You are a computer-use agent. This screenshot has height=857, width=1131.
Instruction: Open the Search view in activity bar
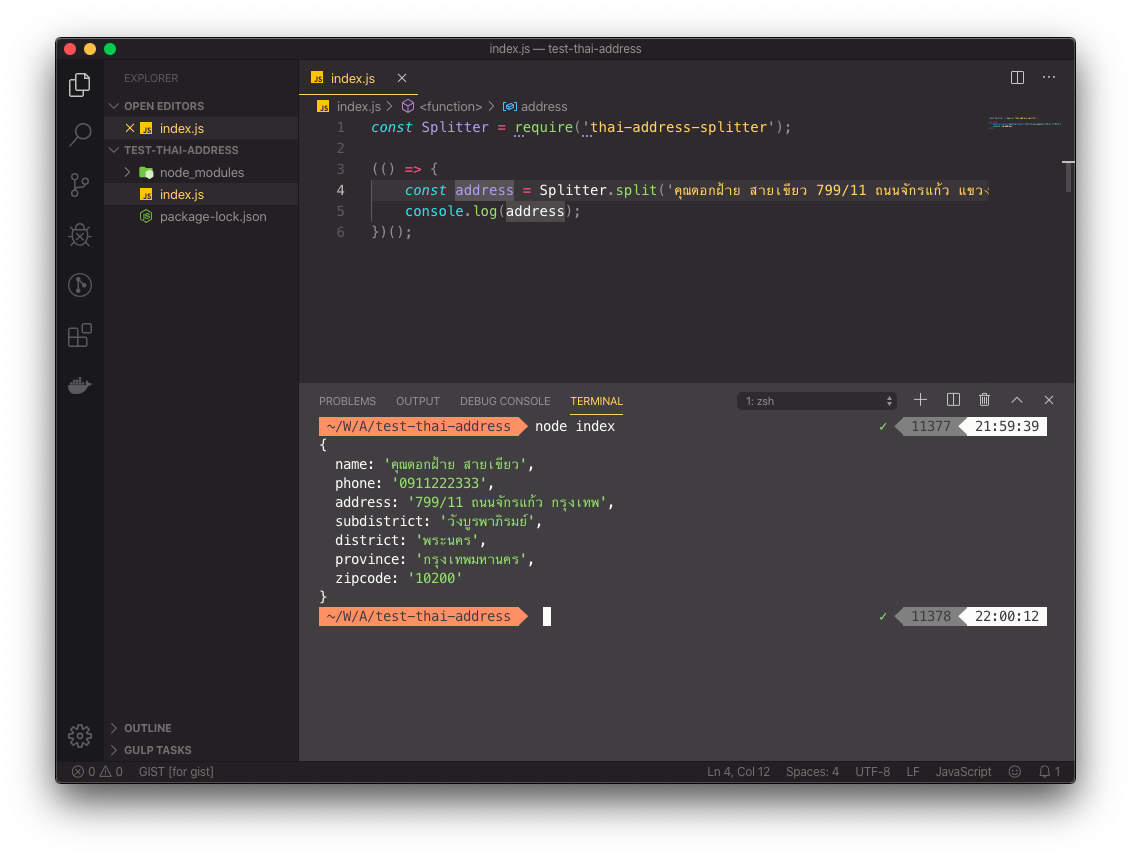(80, 134)
